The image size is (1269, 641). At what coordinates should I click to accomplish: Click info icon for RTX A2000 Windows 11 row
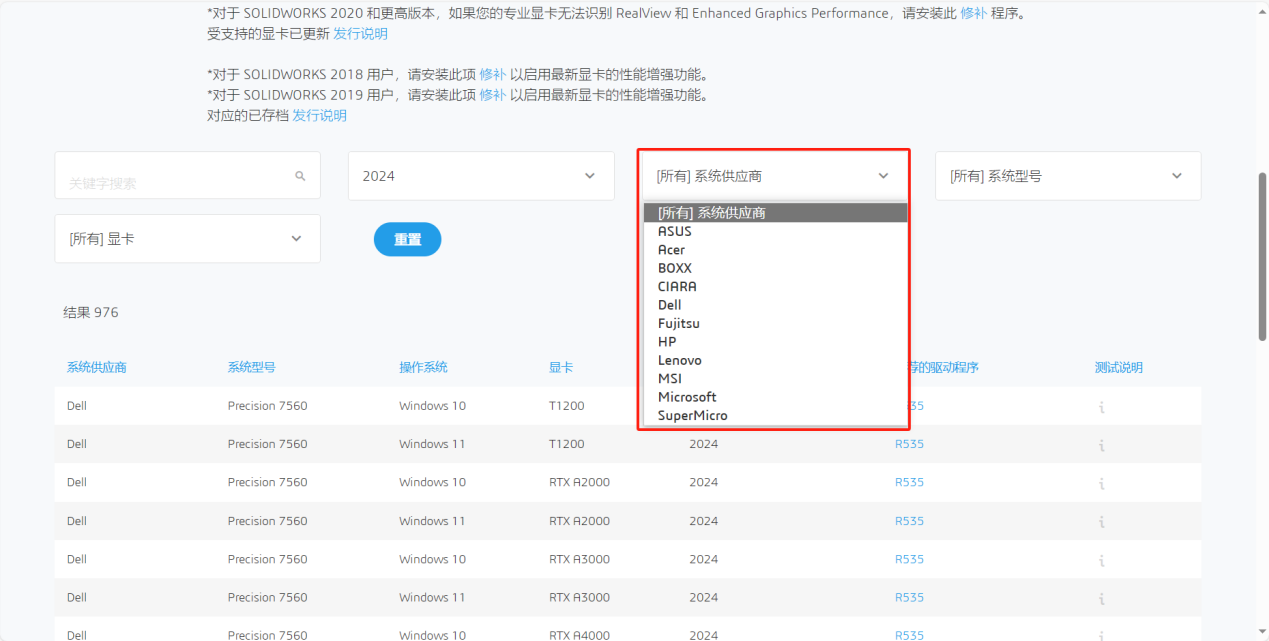pos(1101,520)
